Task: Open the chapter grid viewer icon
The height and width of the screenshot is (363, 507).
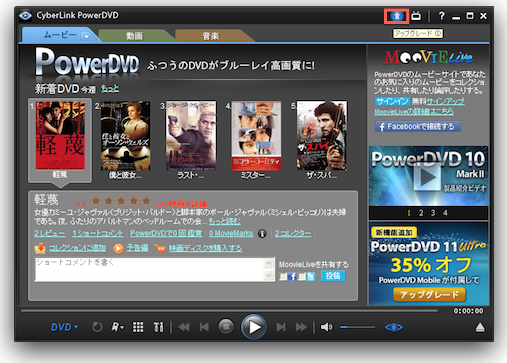Action: pyautogui.click(x=138, y=327)
